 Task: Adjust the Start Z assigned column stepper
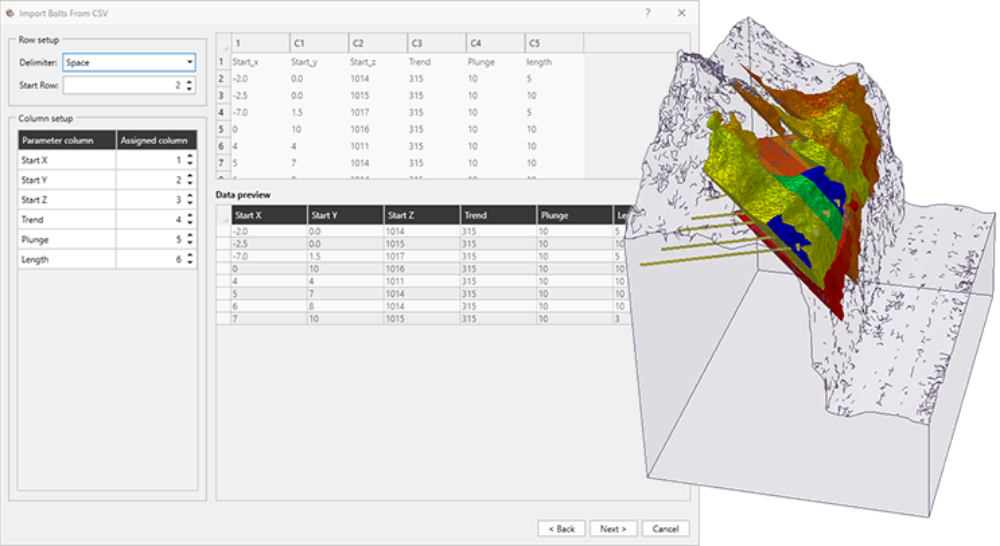190,200
